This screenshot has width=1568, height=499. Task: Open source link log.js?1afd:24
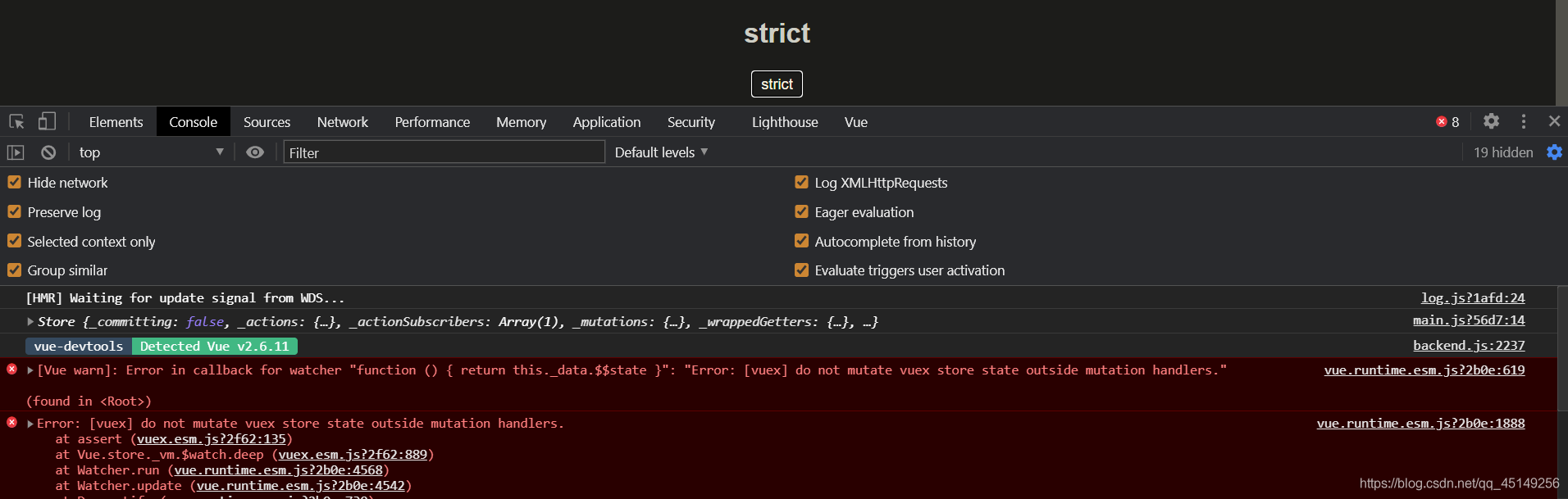point(1473,298)
